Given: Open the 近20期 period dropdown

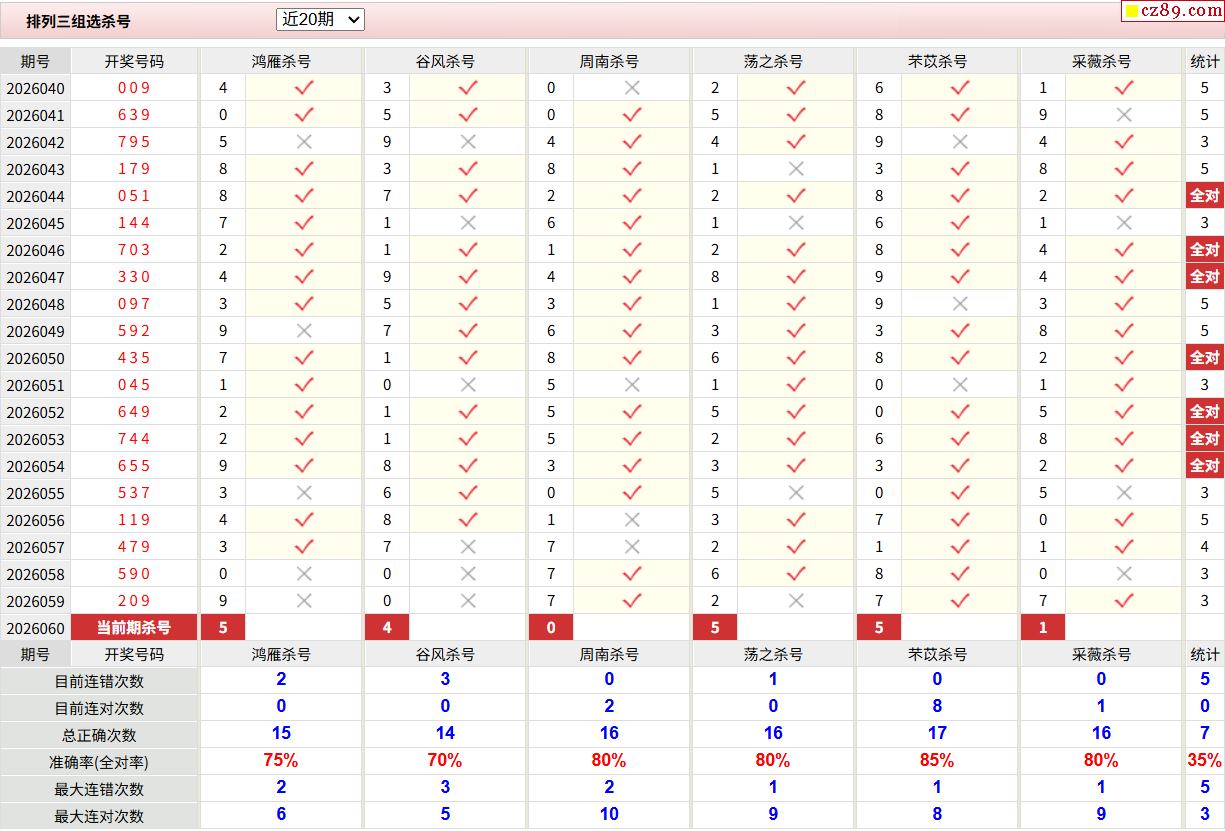Looking at the screenshot, I should (320, 19).
